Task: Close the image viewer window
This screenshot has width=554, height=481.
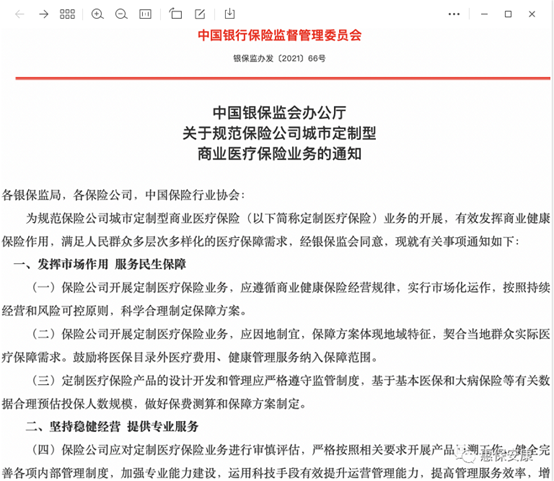Action: coord(532,14)
